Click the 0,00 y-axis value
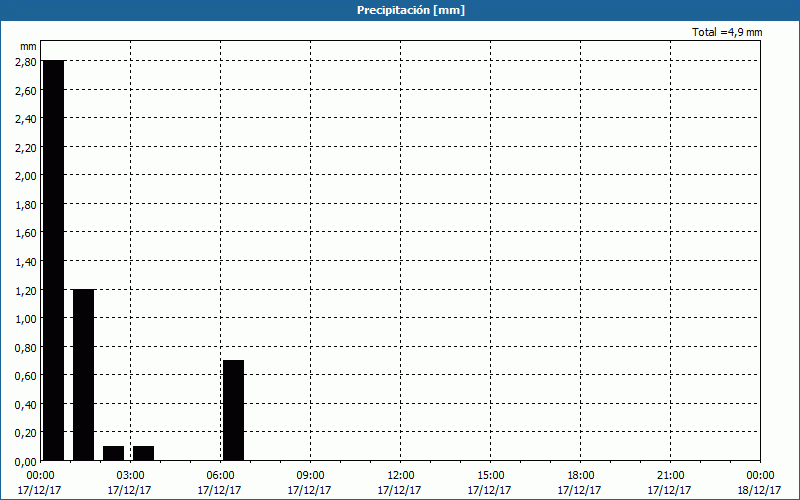This screenshot has height=500, width=800. (26, 462)
